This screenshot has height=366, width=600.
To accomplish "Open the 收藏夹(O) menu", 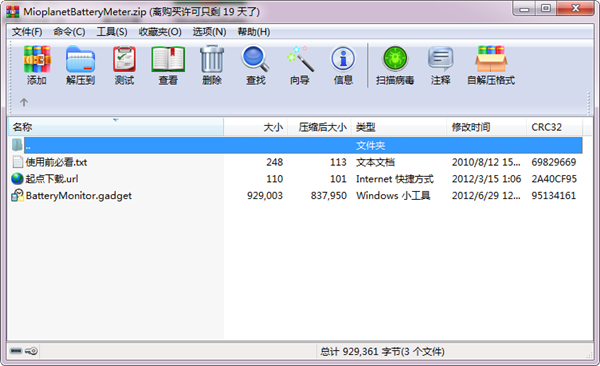I will tap(160, 32).
